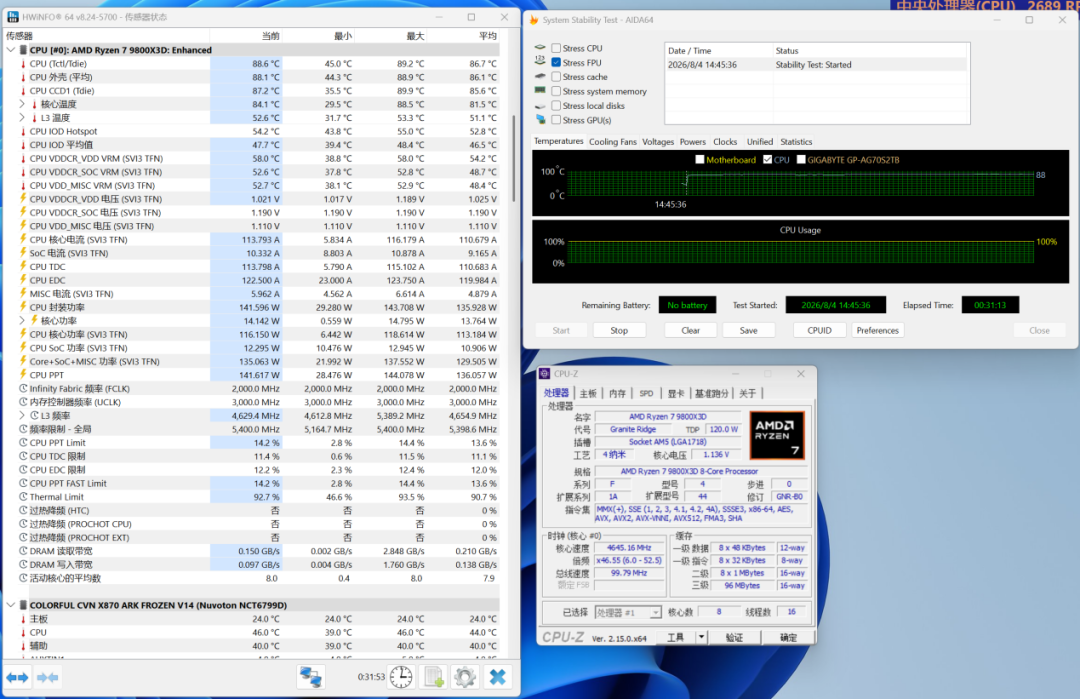Click the GPU icon beside Stress GPU(s)
Screen dimensions: 1080x699
point(540,120)
